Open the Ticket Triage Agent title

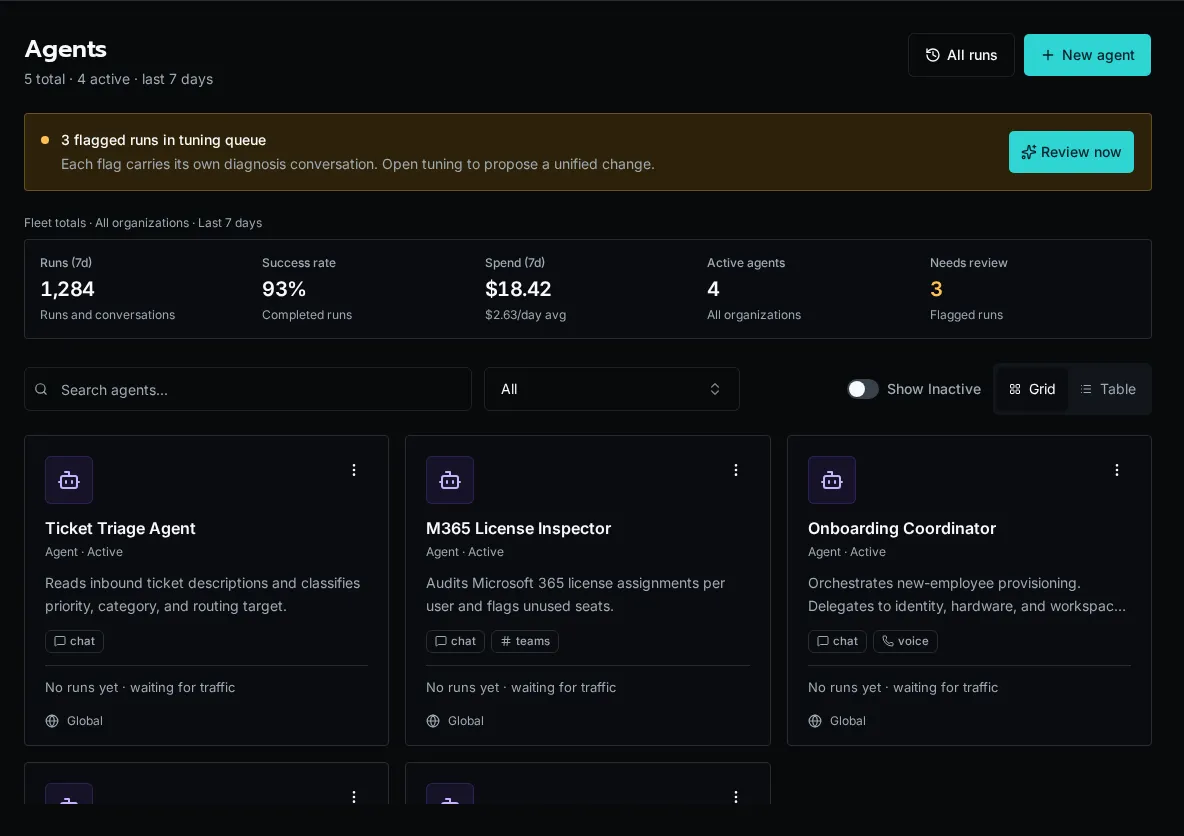[x=120, y=529]
